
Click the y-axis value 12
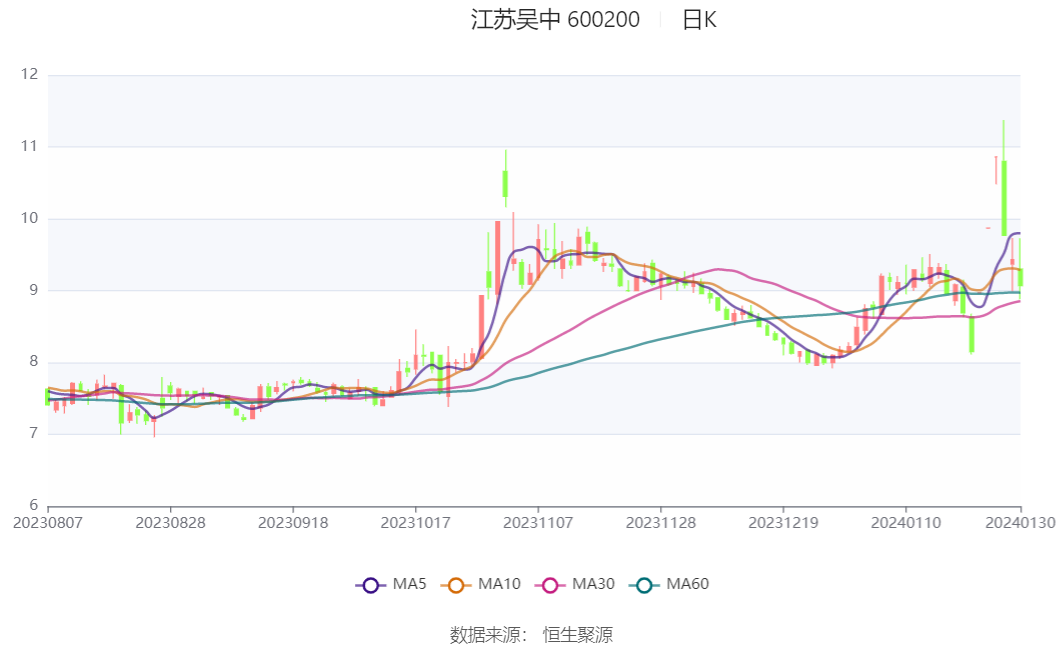pyautogui.click(x=29, y=74)
